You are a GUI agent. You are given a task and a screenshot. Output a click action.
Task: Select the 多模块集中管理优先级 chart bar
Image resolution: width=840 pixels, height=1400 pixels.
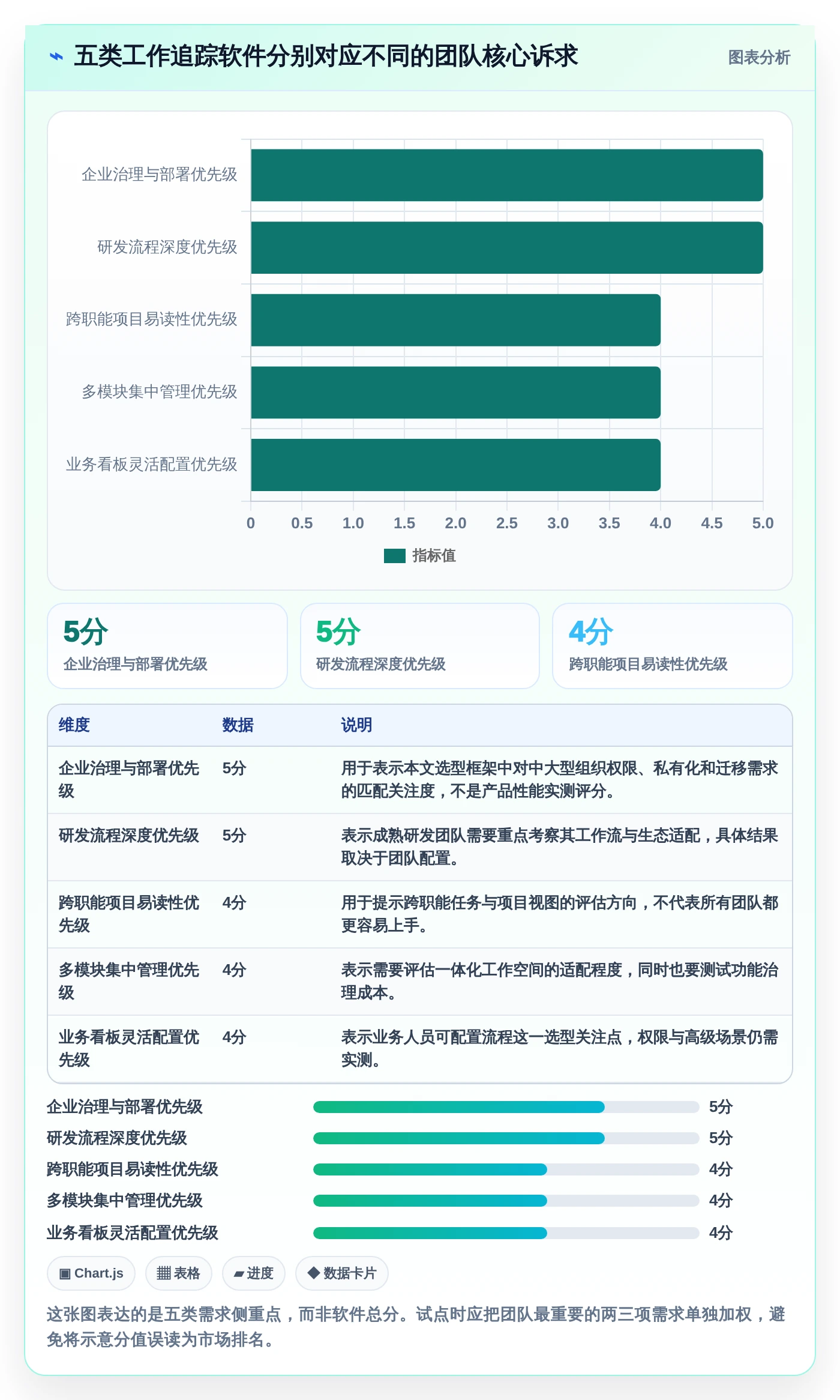pos(456,393)
